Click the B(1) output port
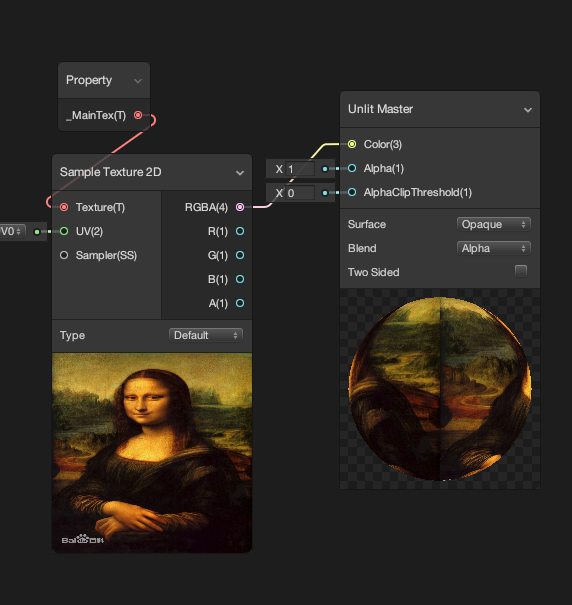Viewport: 572px width, 605px height. [240, 279]
